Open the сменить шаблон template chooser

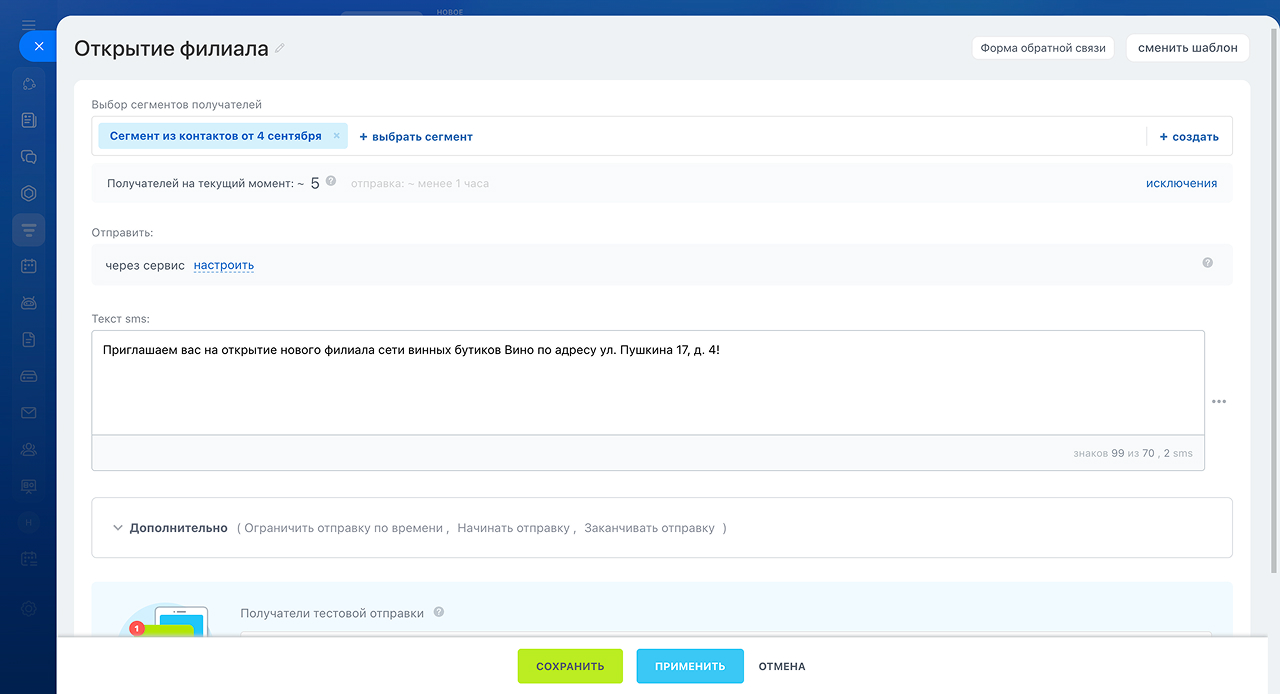pyautogui.click(x=1187, y=48)
